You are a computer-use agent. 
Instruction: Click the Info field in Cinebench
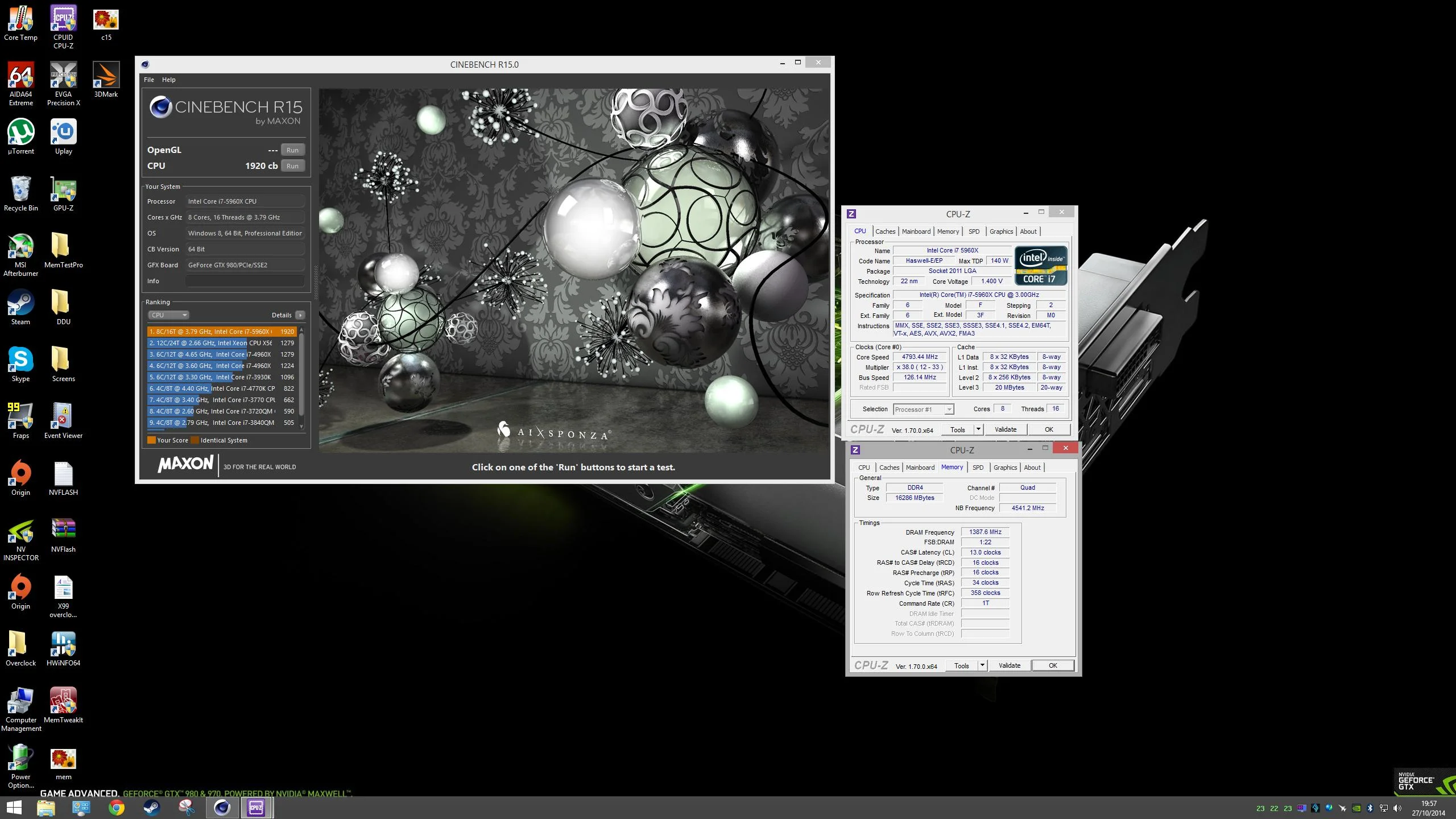click(x=245, y=281)
